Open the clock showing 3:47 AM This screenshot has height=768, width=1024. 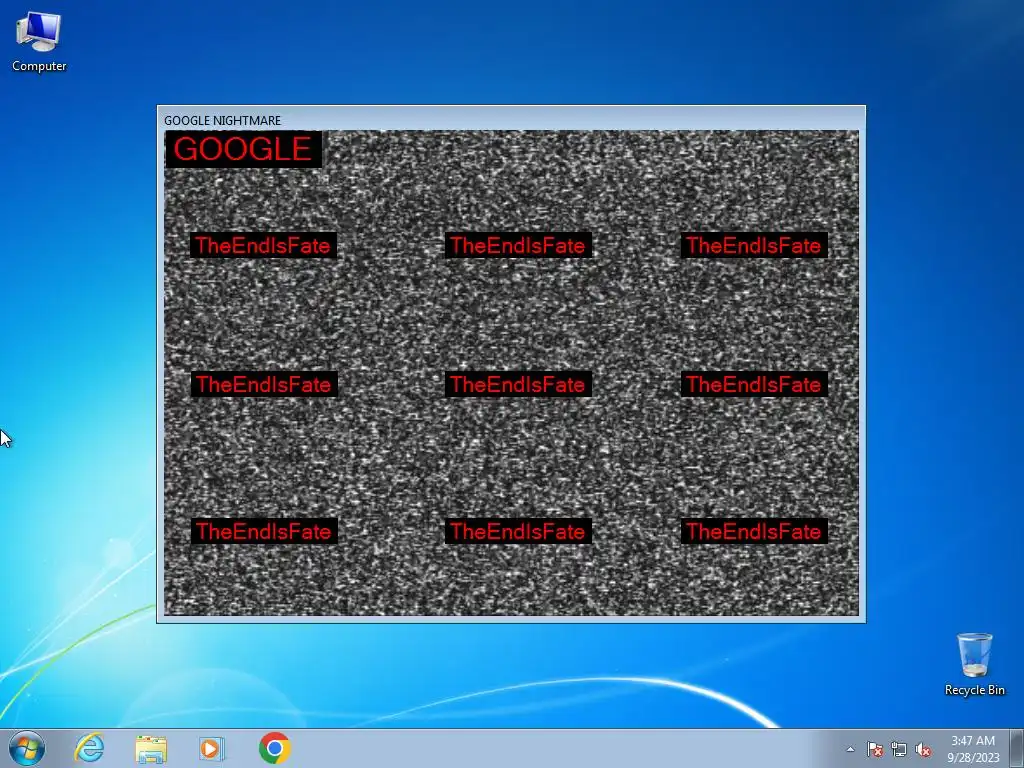click(973, 748)
